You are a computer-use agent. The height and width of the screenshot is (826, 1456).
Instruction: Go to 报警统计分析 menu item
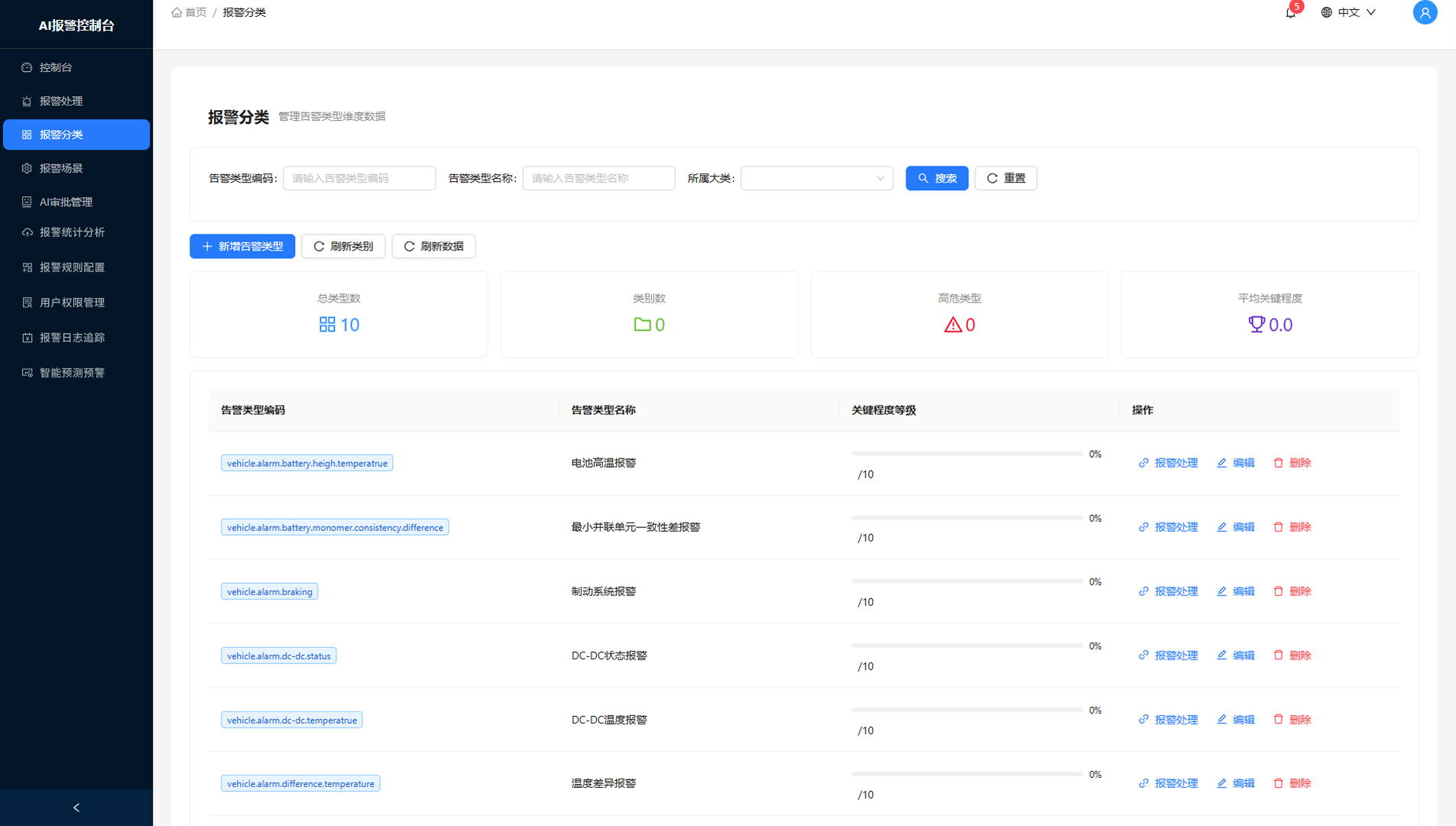click(72, 232)
